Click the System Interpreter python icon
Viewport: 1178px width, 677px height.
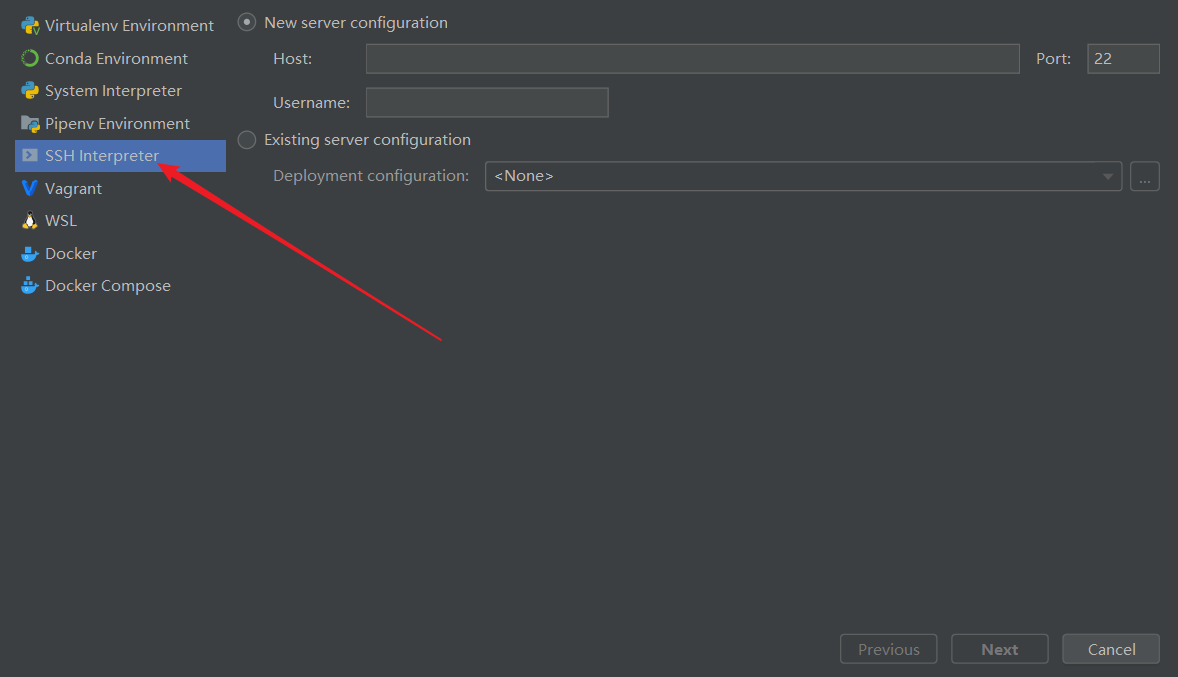click(x=29, y=91)
